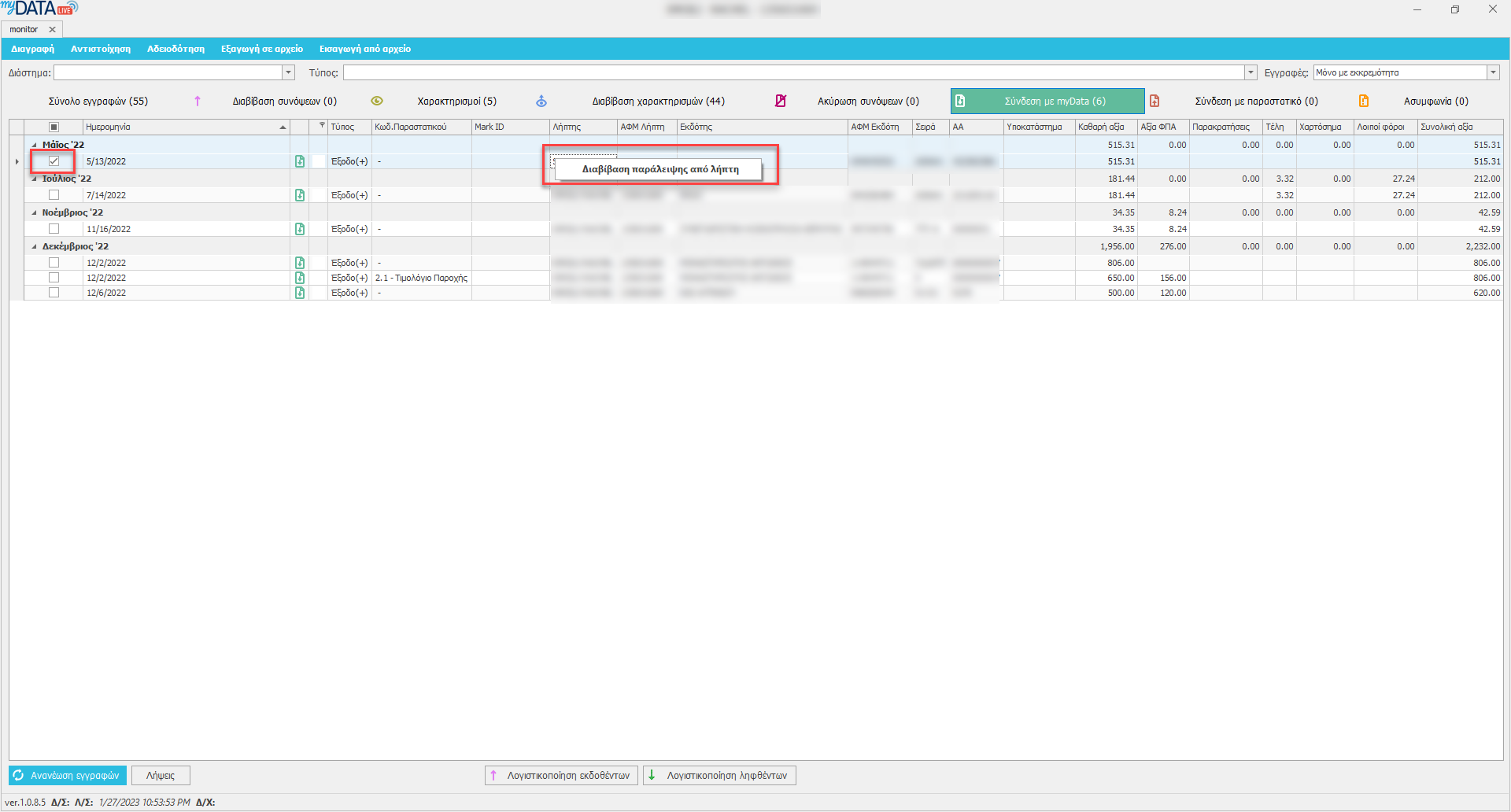Tick the checkbox for the 11/16/2022 record
This screenshot has height=812, width=1511.
54,229
